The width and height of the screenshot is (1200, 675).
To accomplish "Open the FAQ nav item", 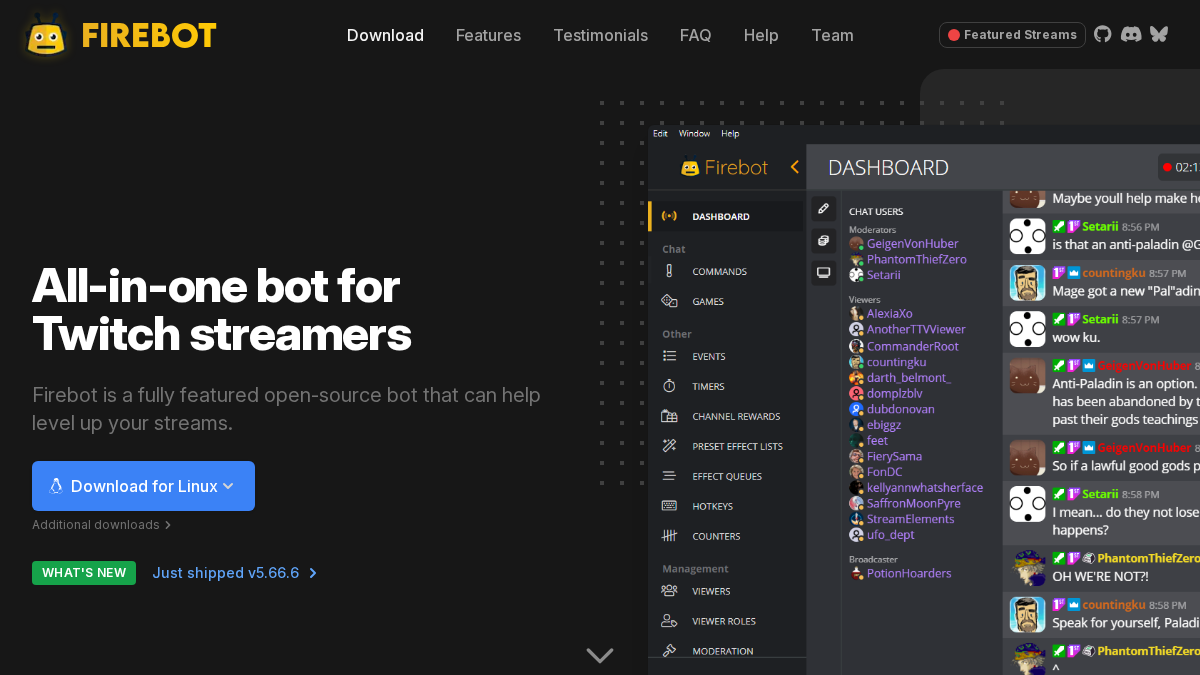I will pos(696,35).
